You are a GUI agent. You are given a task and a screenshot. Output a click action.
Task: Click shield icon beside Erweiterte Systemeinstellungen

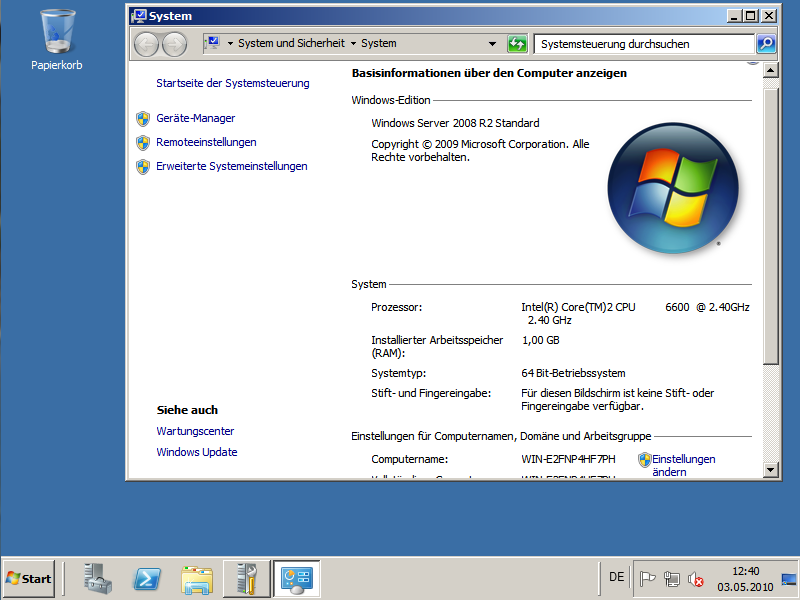[x=143, y=166]
